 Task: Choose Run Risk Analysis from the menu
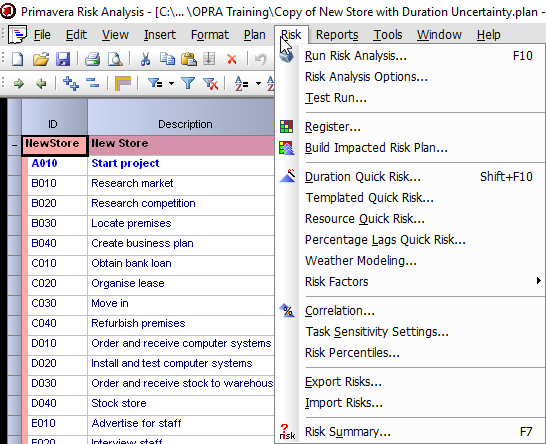click(x=409, y=56)
